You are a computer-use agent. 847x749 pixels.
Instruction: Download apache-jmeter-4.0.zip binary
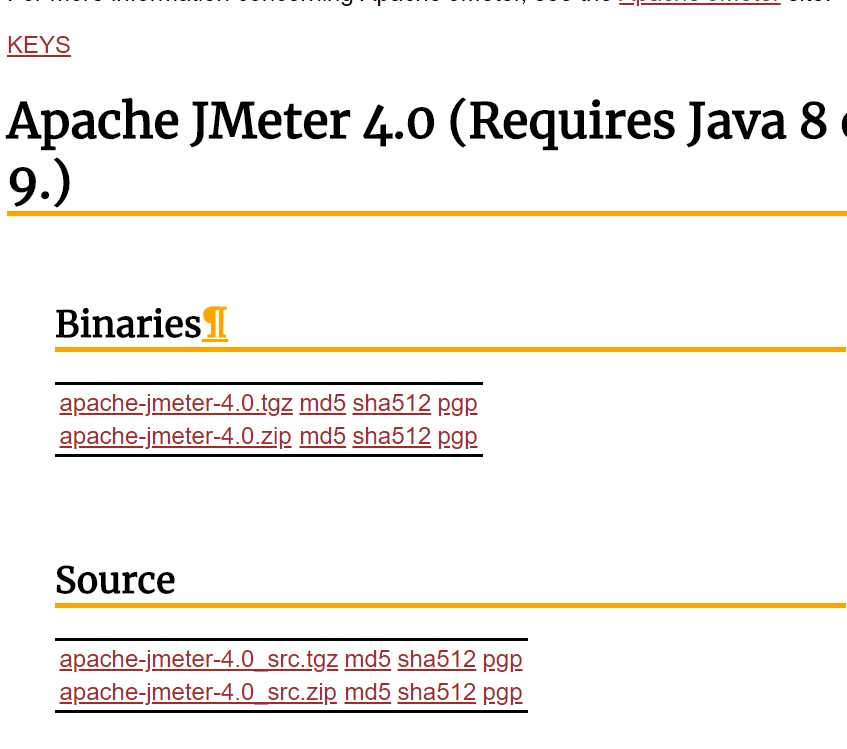pyautogui.click(x=176, y=437)
